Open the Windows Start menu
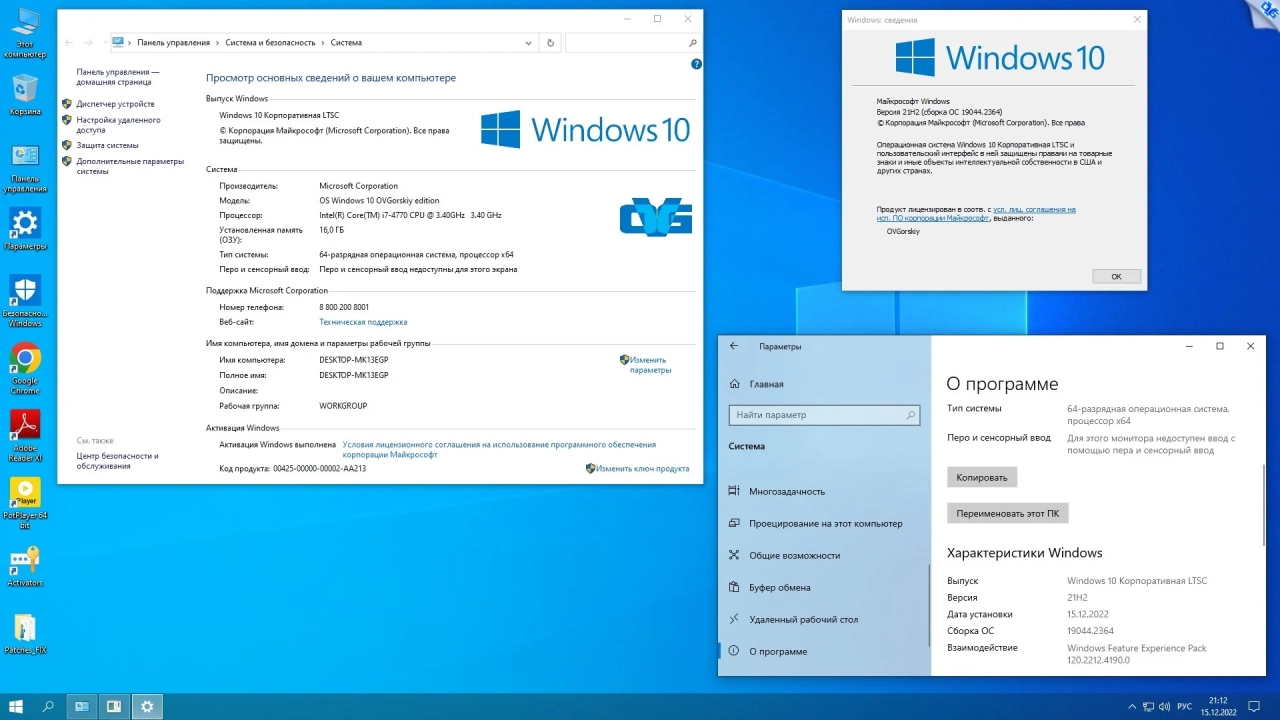 (16, 706)
